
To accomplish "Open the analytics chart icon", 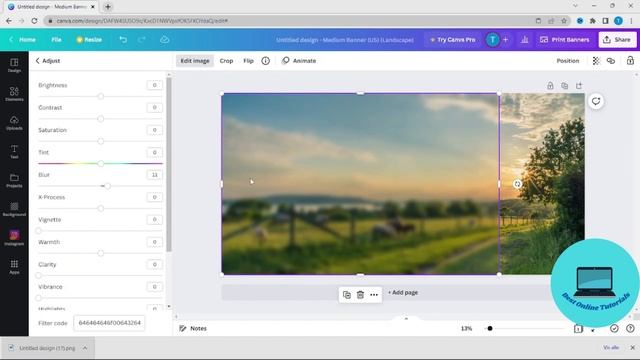I will [524, 40].
